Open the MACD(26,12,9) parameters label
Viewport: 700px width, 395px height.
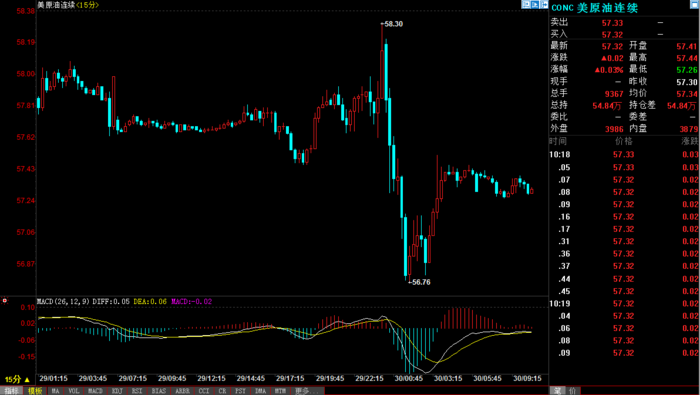(x=64, y=302)
